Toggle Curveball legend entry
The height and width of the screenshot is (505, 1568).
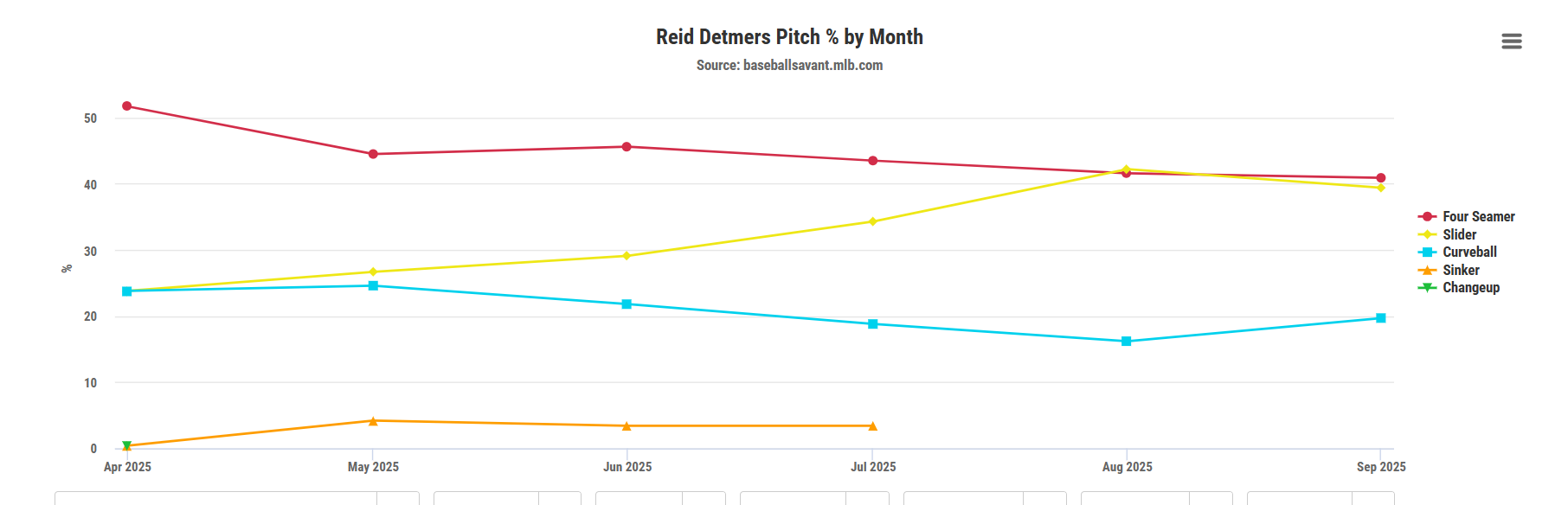[1469, 252]
